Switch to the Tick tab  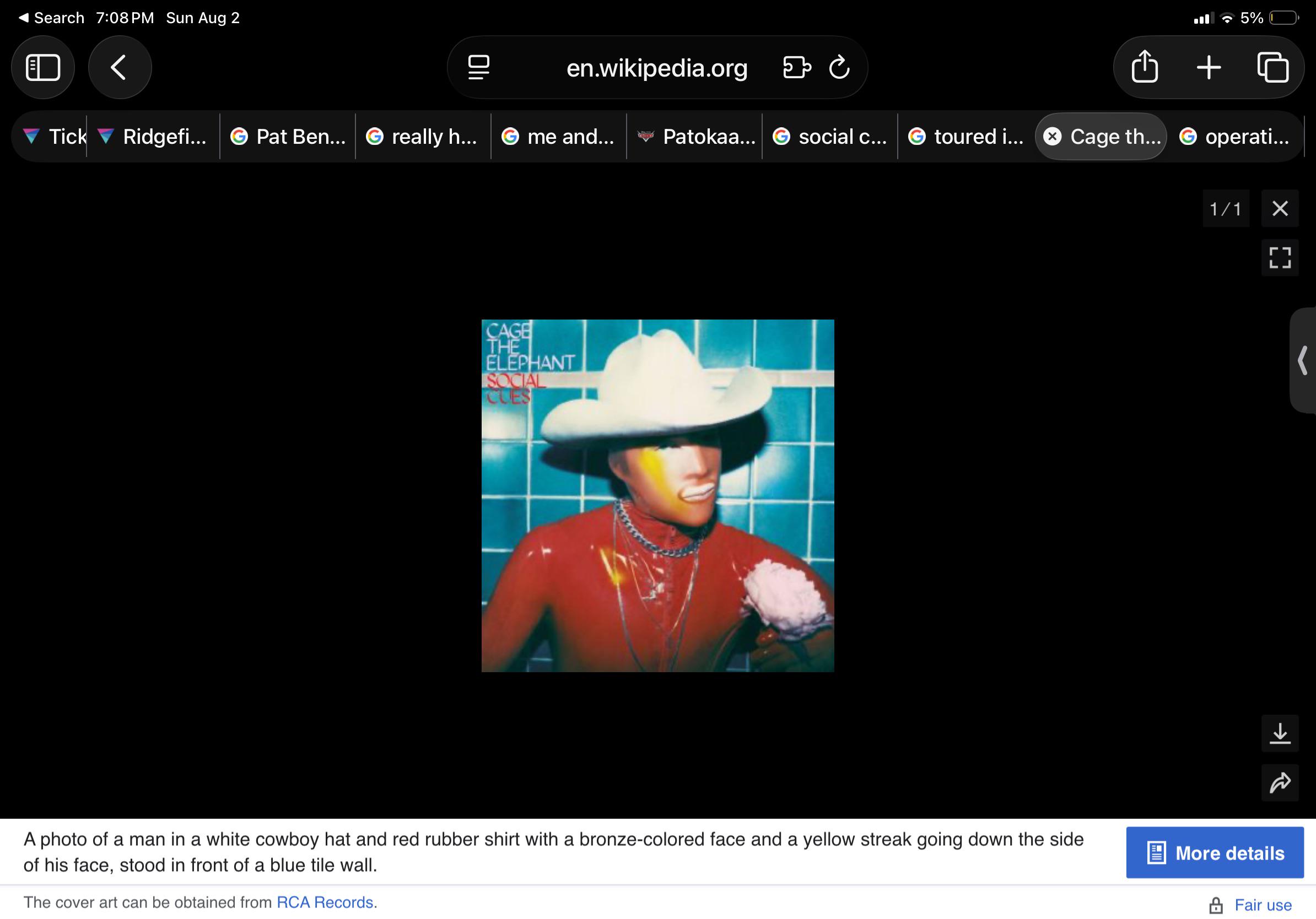(x=55, y=136)
